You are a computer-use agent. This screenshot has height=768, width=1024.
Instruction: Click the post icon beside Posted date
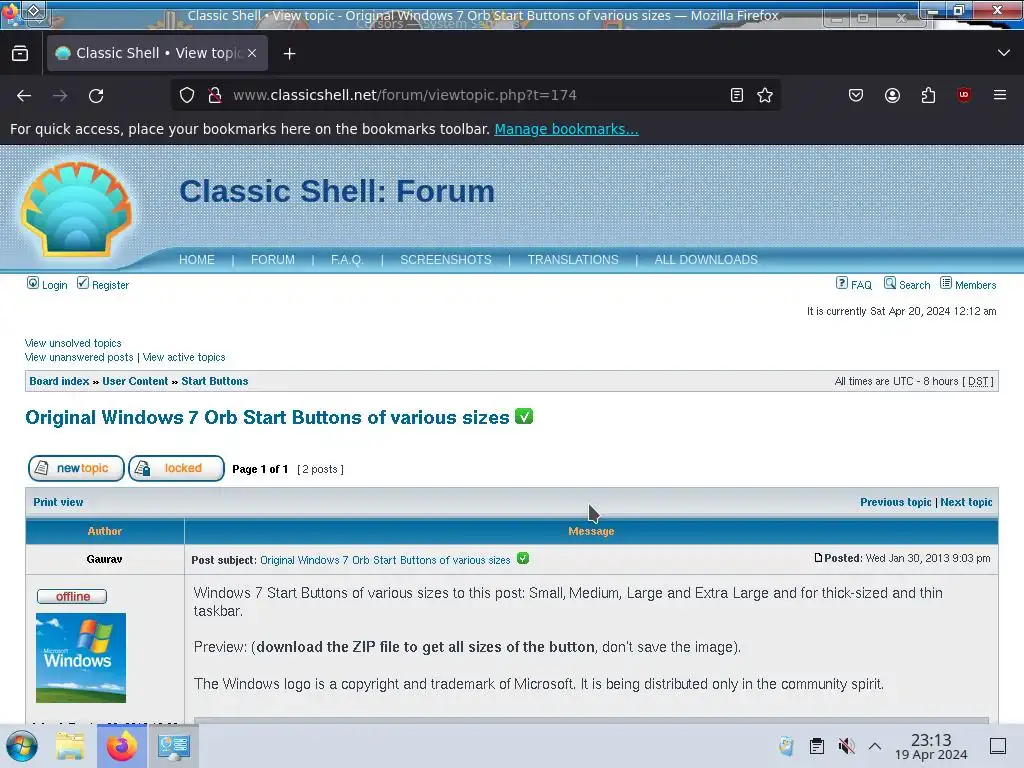[818, 558]
